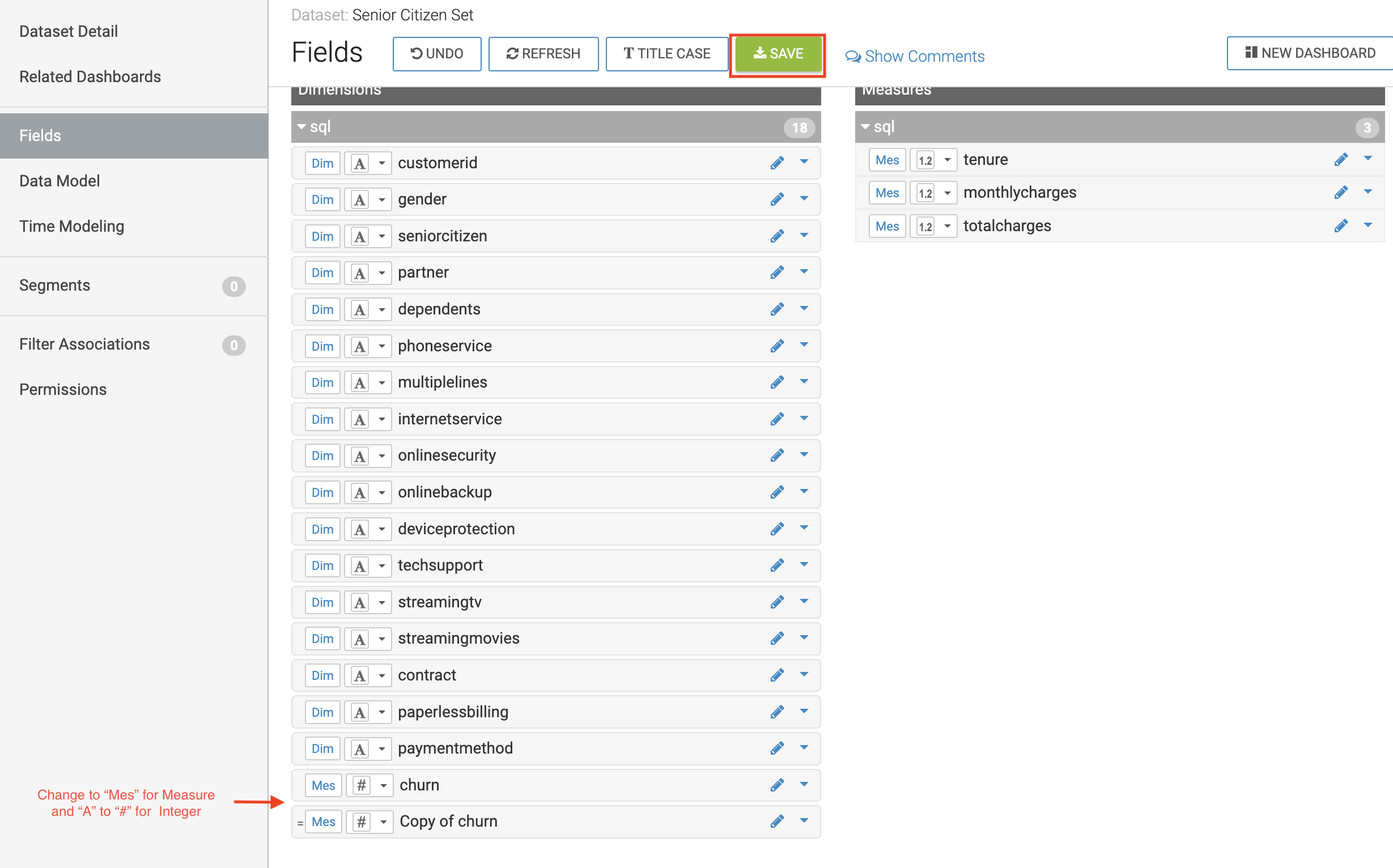Click the pencil edit icon for customerid
The height and width of the screenshot is (868, 1393).
pyautogui.click(x=777, y=163)
